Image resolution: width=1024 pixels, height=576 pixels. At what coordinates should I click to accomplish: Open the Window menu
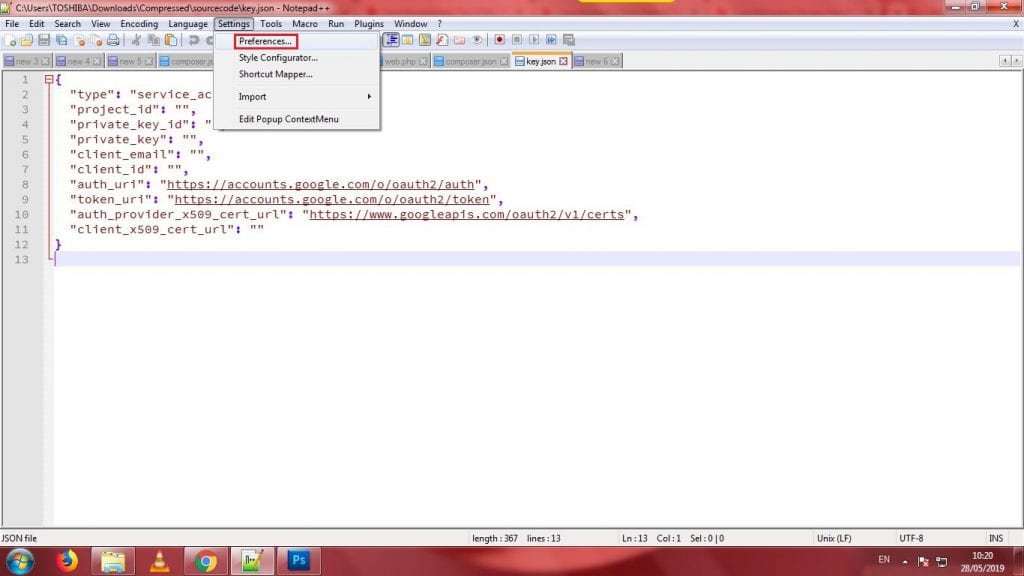(410, 24)
